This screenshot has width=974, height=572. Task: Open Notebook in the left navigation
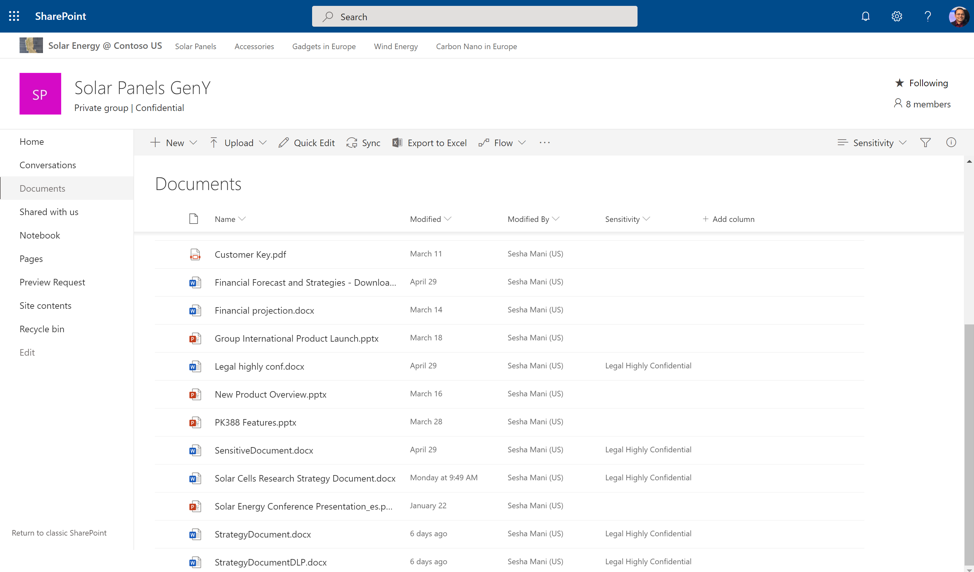[x=40, y=235]
